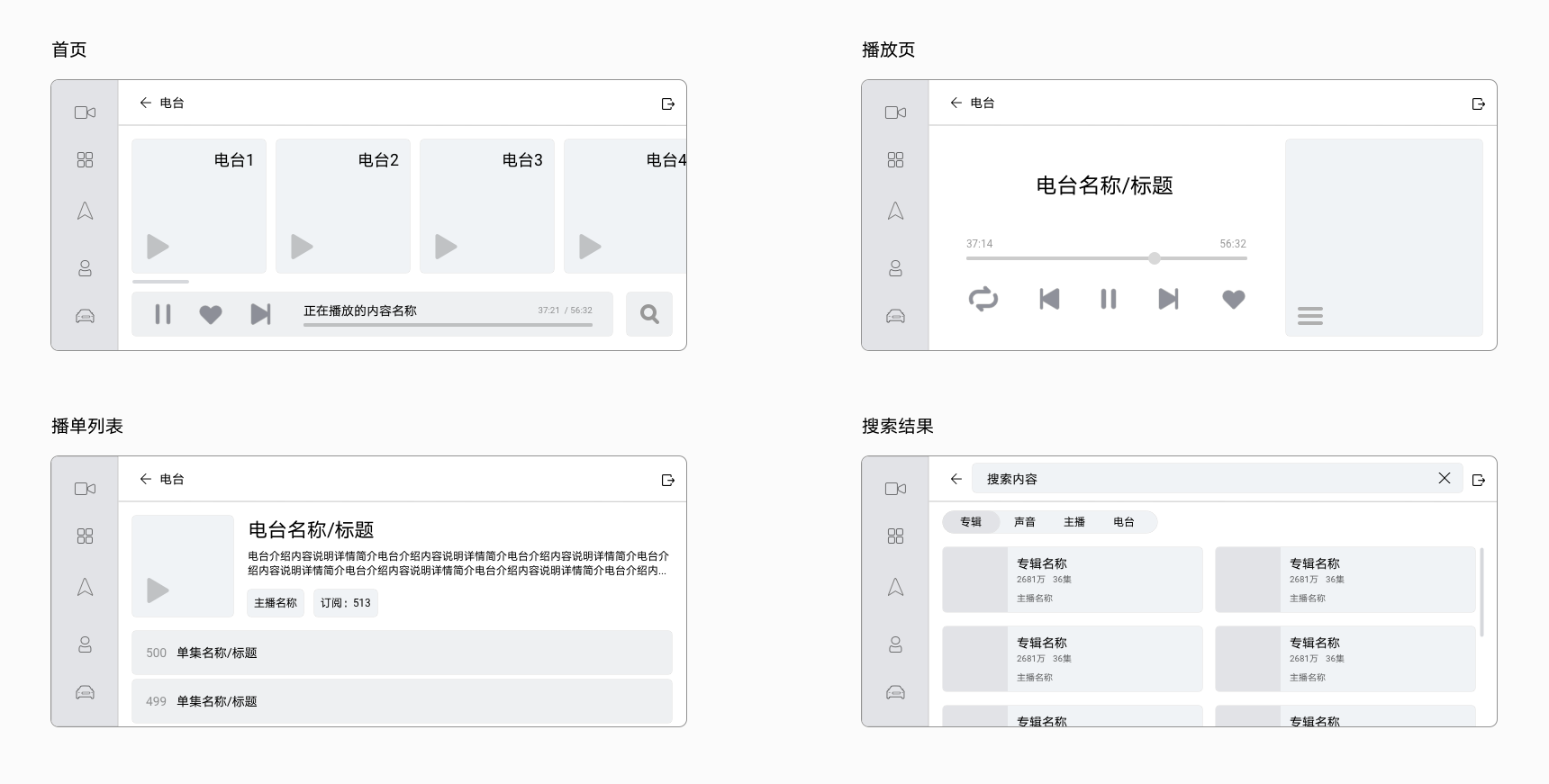Open the car icon in 首页 sidebar

tap(85, 316)
